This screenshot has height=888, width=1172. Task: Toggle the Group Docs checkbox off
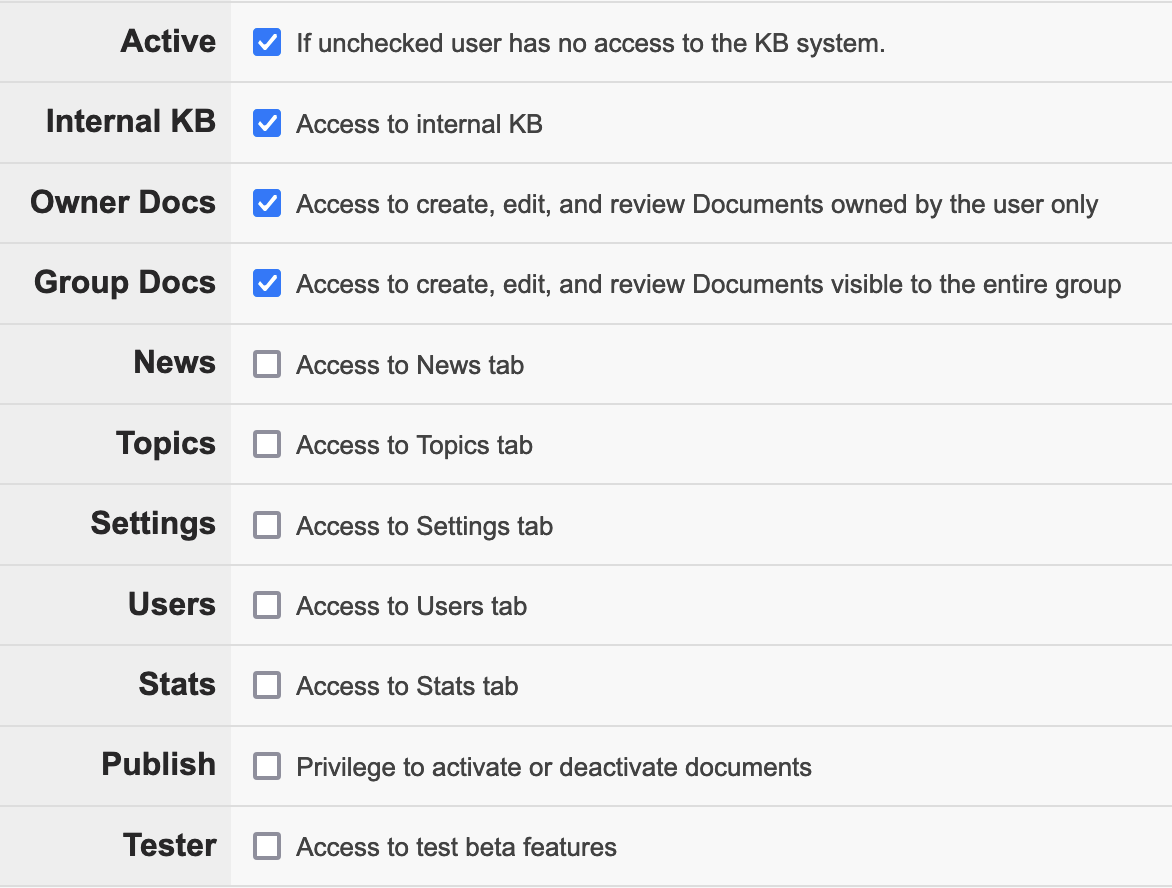click(267, 284)
